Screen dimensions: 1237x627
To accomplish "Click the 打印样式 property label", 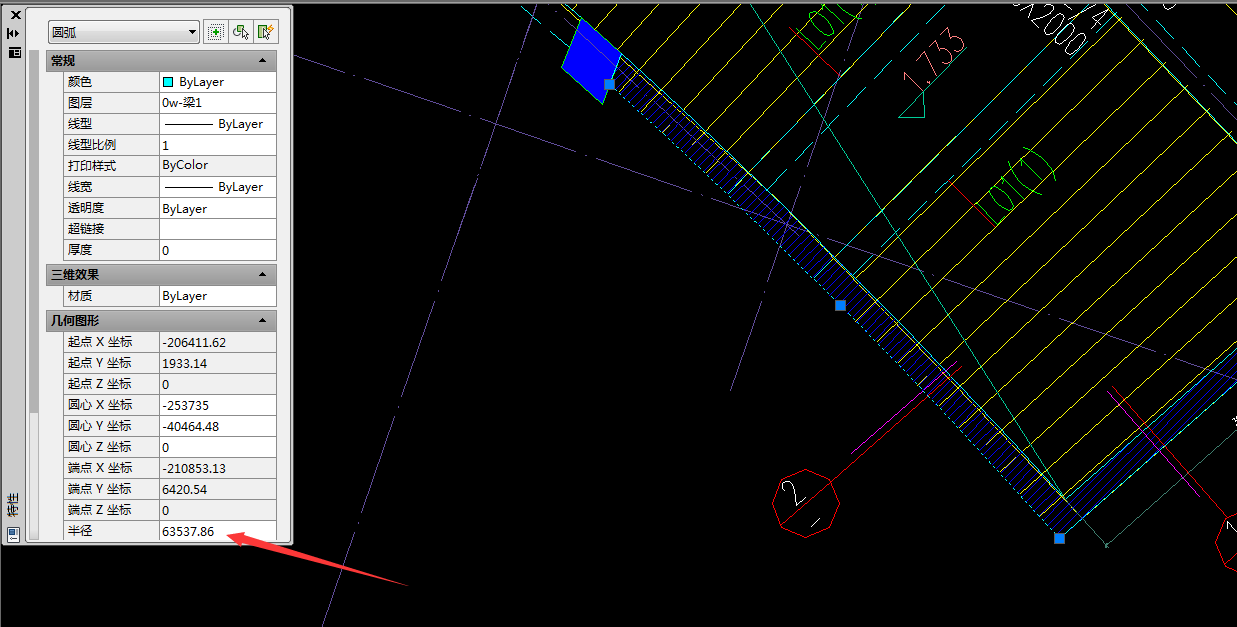I will pyautogui.click(x=92, y=166).
